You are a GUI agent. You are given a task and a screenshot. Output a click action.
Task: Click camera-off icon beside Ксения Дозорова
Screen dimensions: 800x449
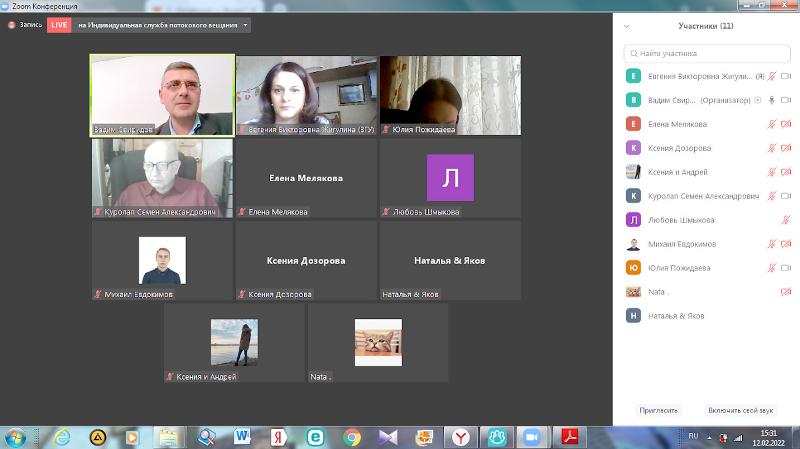point(785,148)
